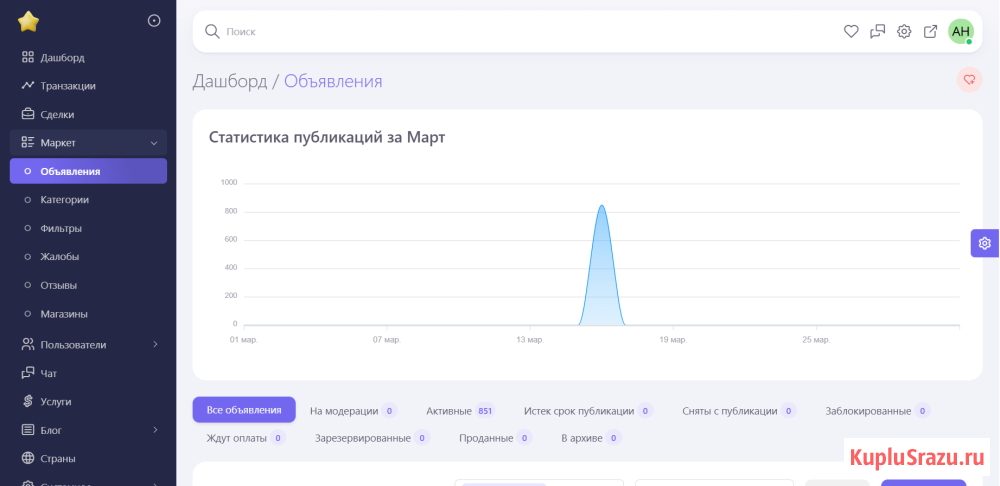The image size is (1000, 486).
Task: Open settings gear icon in top bar
Action: pos(904,31)
